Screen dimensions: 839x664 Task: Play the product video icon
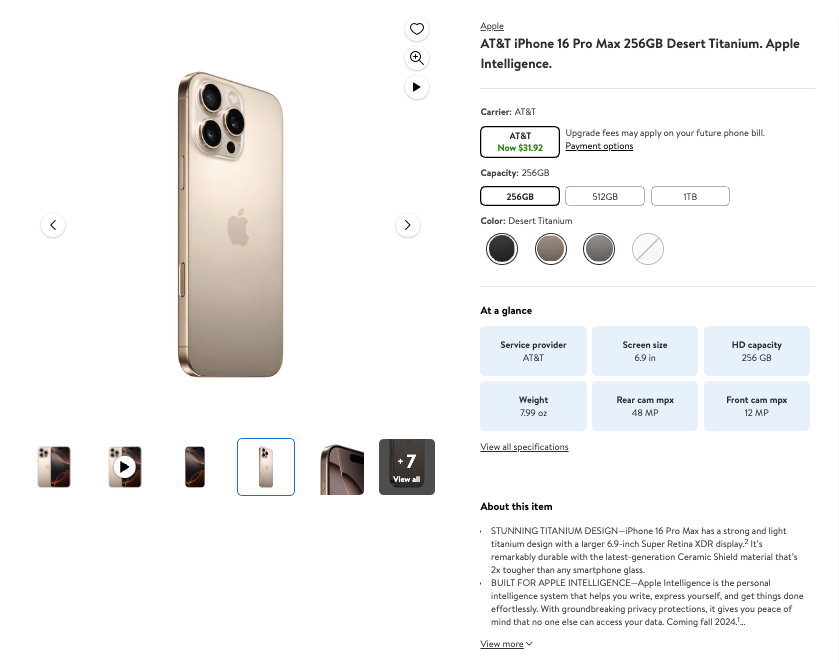[x=417, y=87]
